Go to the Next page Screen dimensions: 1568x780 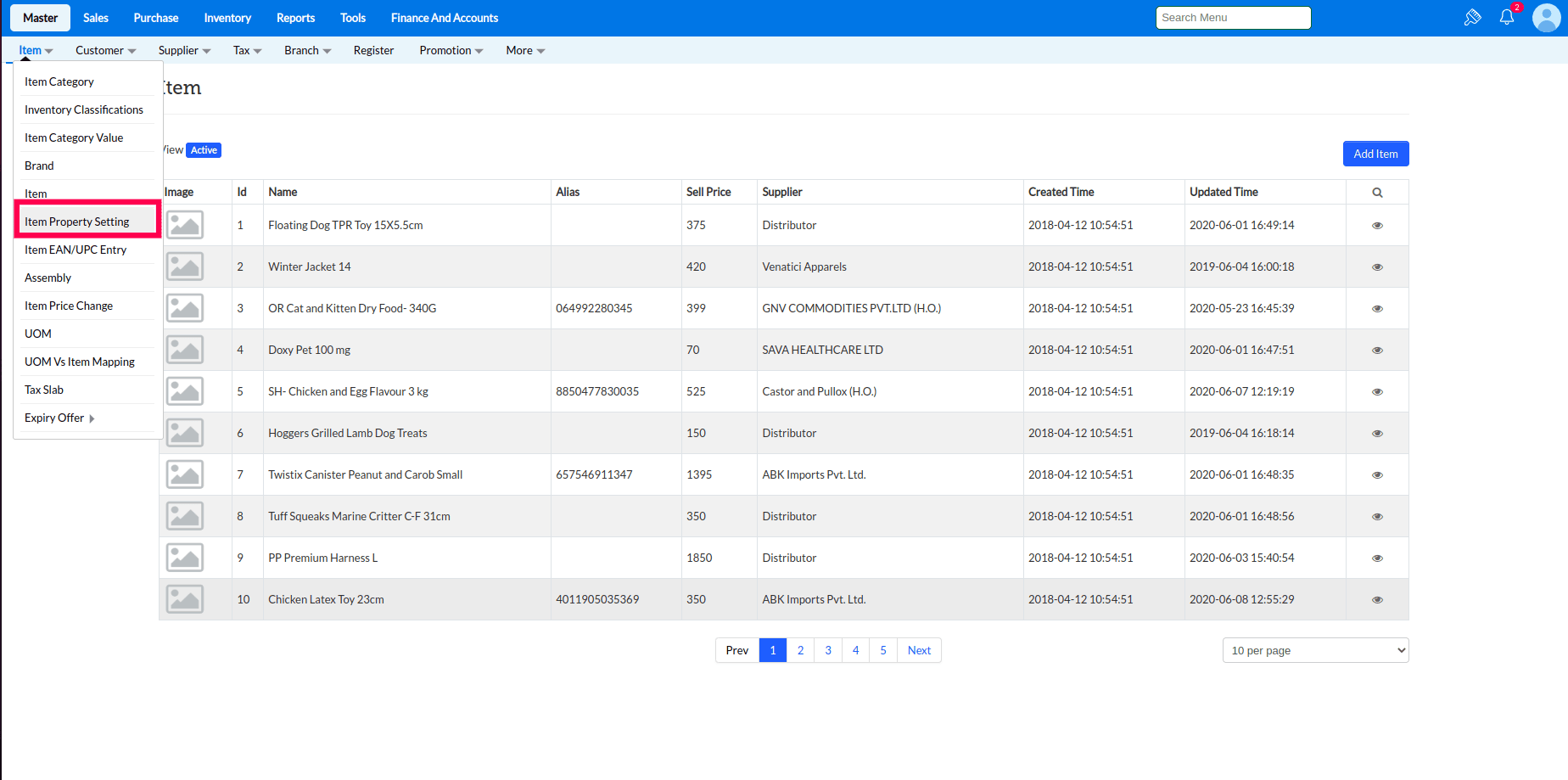pos(919,650)
